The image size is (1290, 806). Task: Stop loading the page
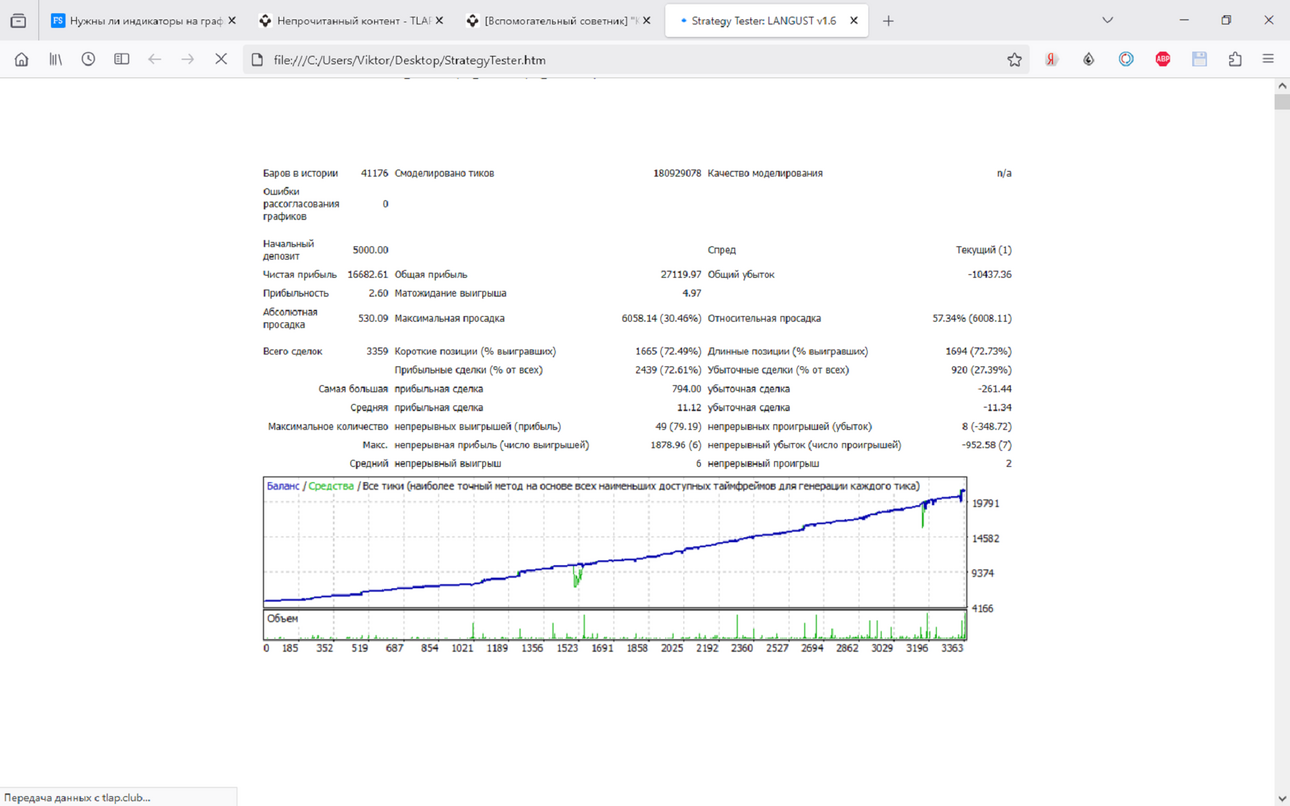pos(221,60)
